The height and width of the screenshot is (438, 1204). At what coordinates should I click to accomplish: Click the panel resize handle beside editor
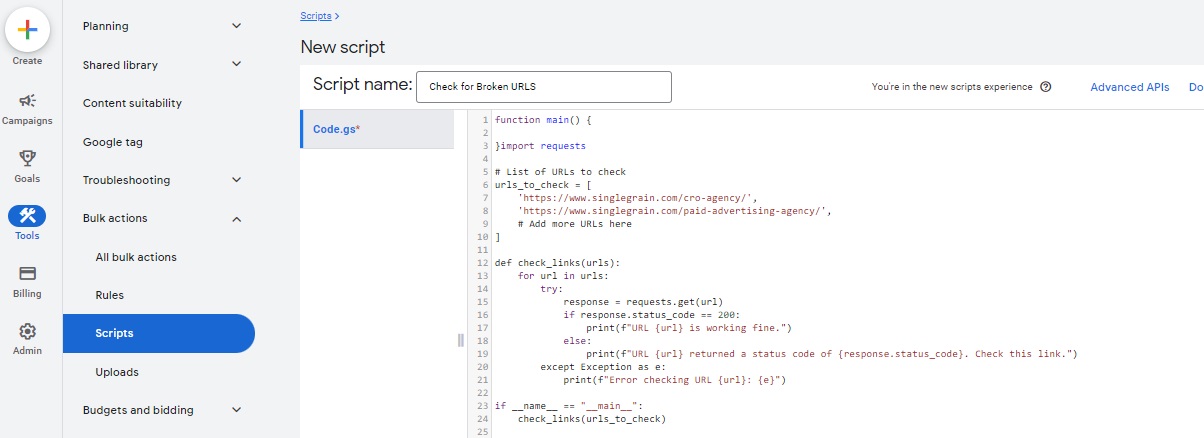point(461,340)
